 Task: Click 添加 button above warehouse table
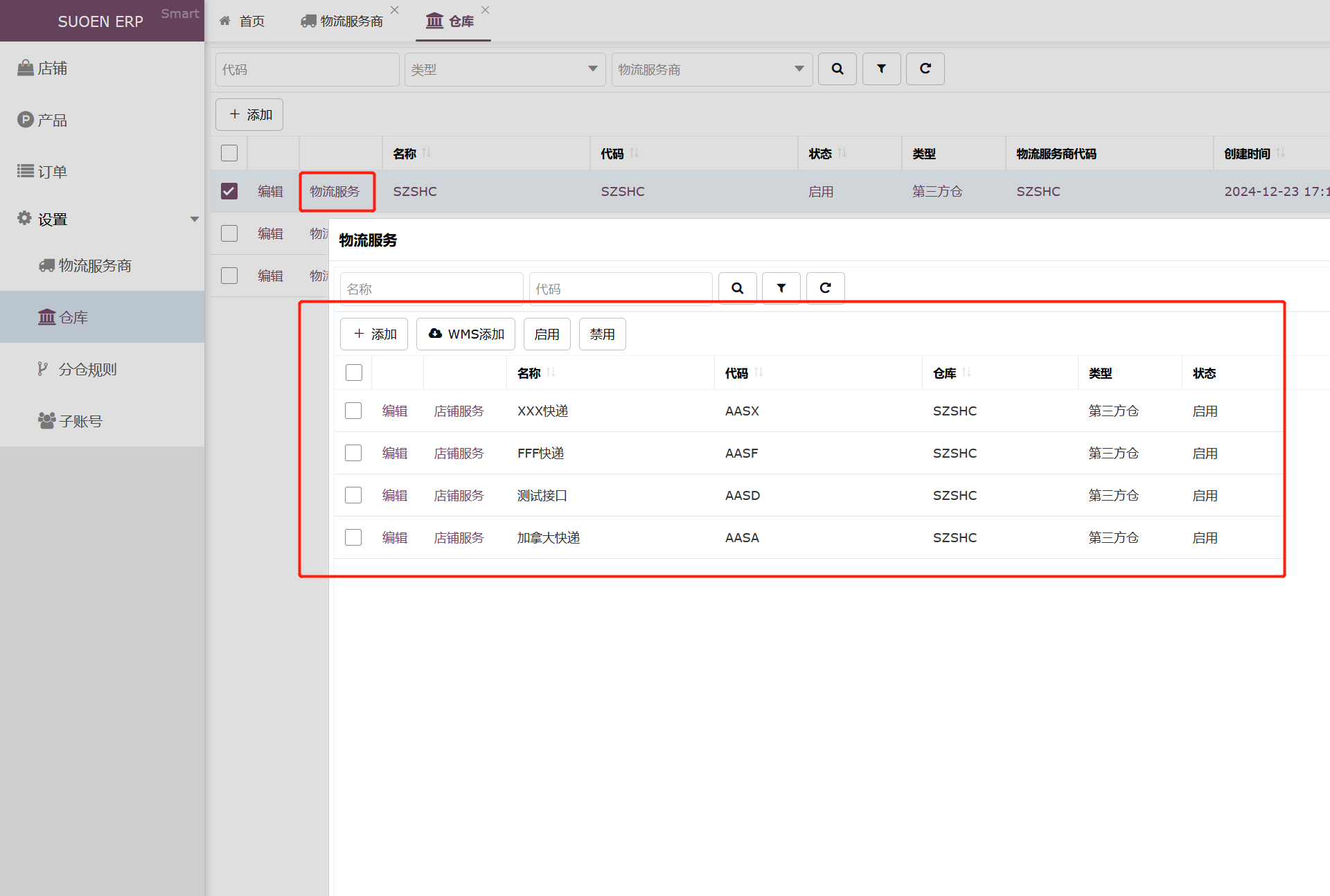(249, 114)
